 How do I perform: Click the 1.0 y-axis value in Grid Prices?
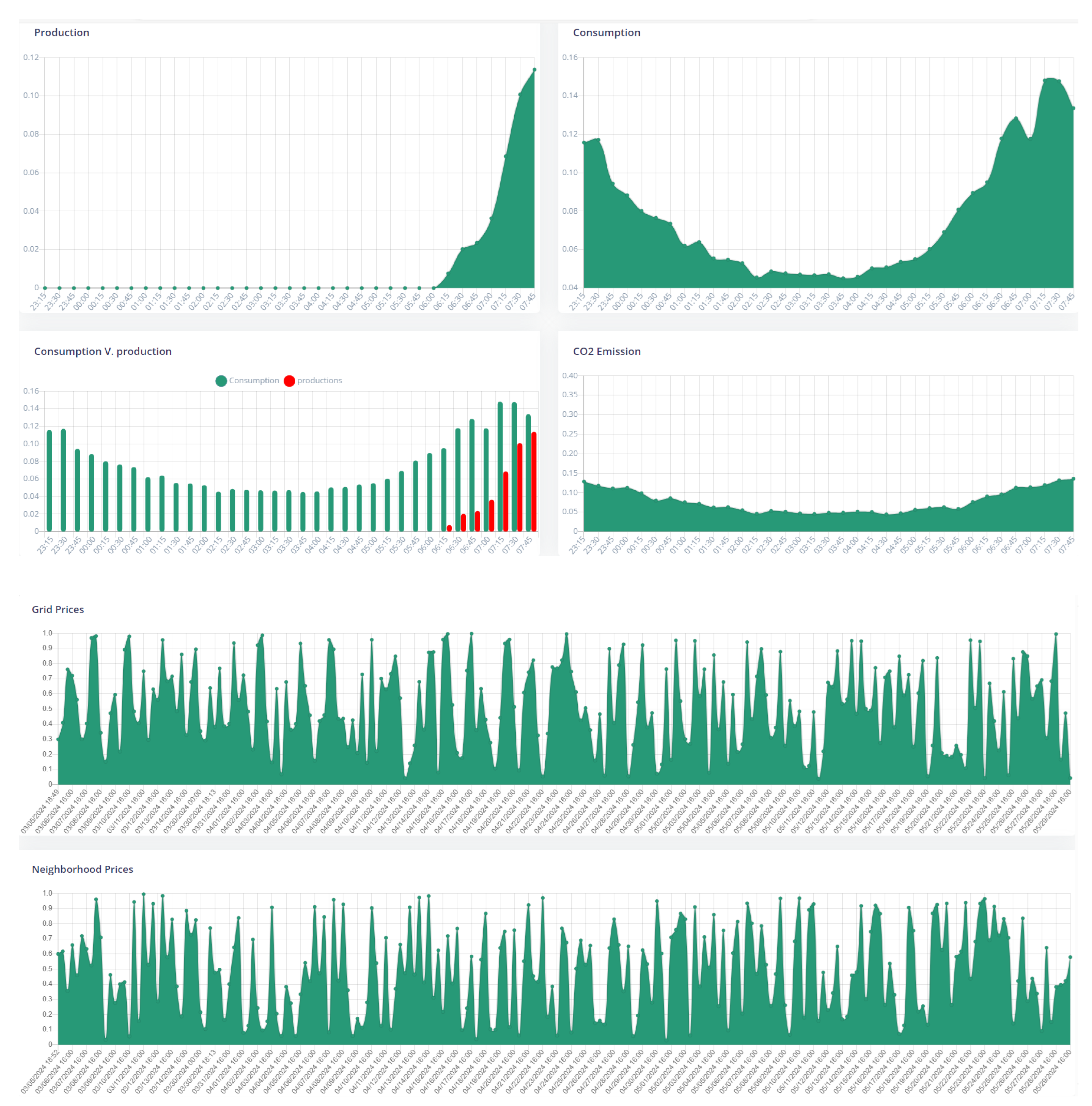point(47,633)
